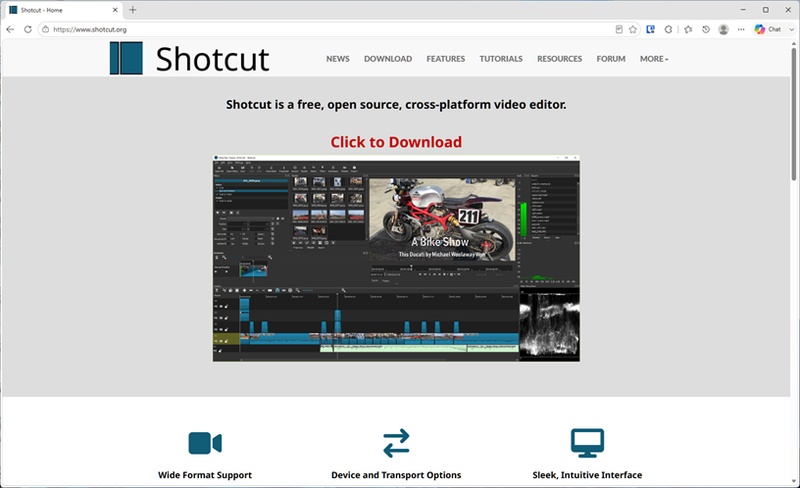Expand the chevron next to Chat
Image resolution: width=800 pixels, height=488 pixels.
pyautogui.click(x=791, y=29)
